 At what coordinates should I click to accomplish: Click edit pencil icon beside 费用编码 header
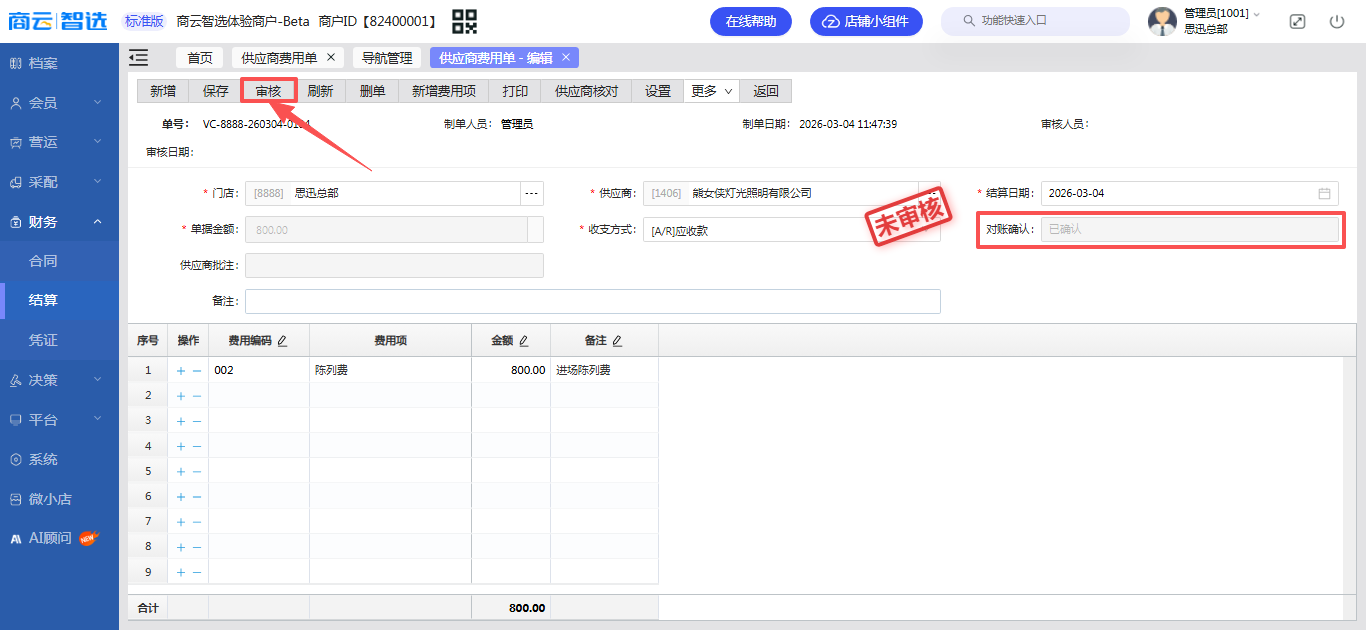click(x=282, y=341)
